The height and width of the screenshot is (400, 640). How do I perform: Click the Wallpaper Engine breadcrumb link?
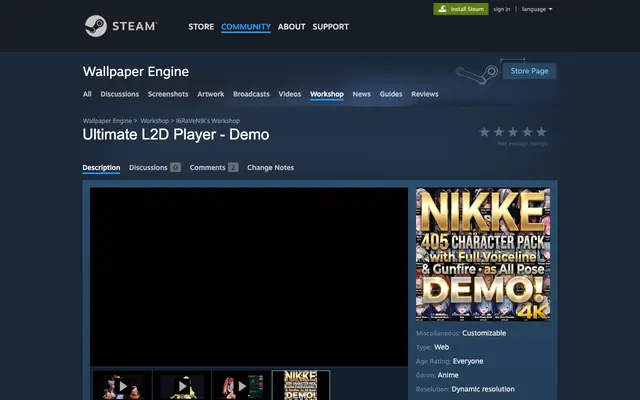(x=107, y=121)
